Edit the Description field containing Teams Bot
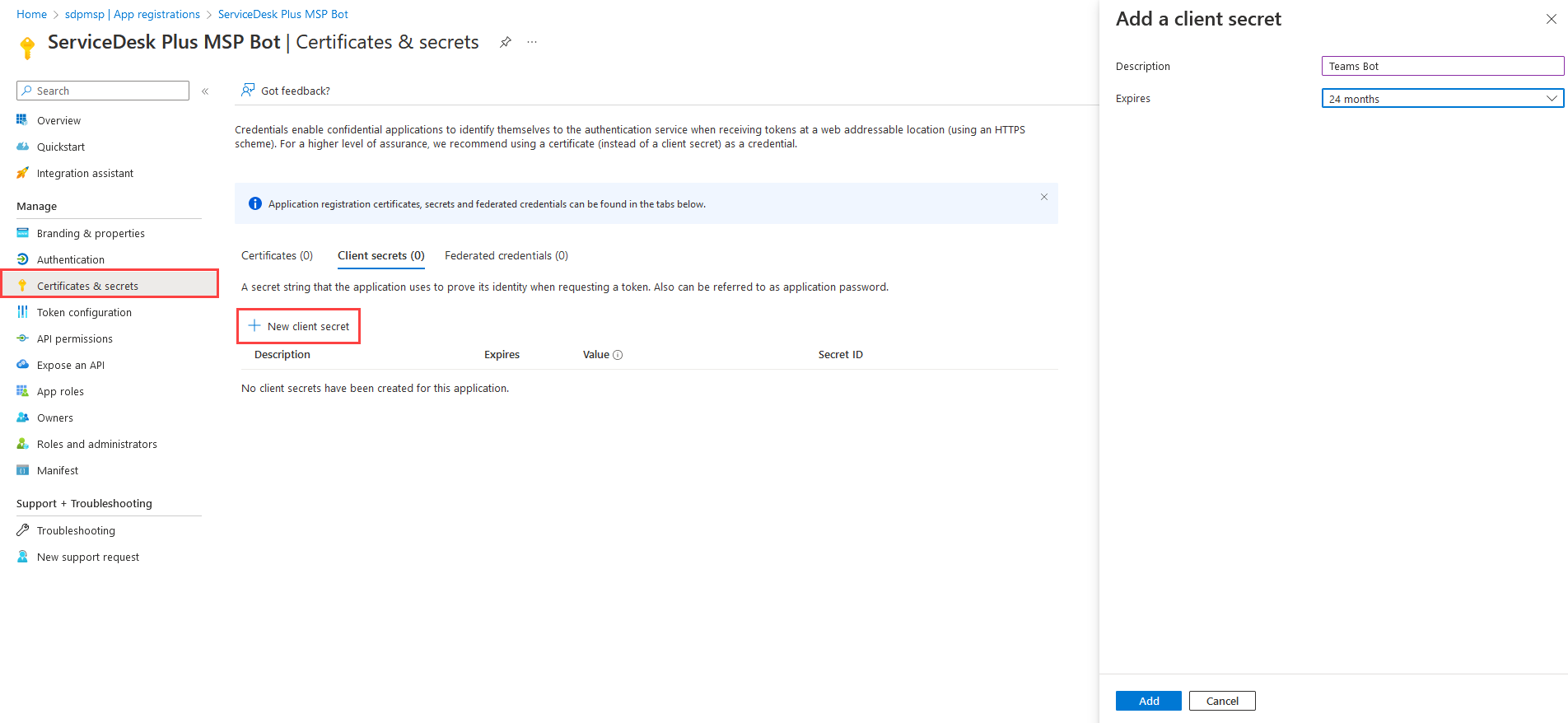Viewport: 1568px width, 723px height. pyautogui.click(x=1442, y=66)
